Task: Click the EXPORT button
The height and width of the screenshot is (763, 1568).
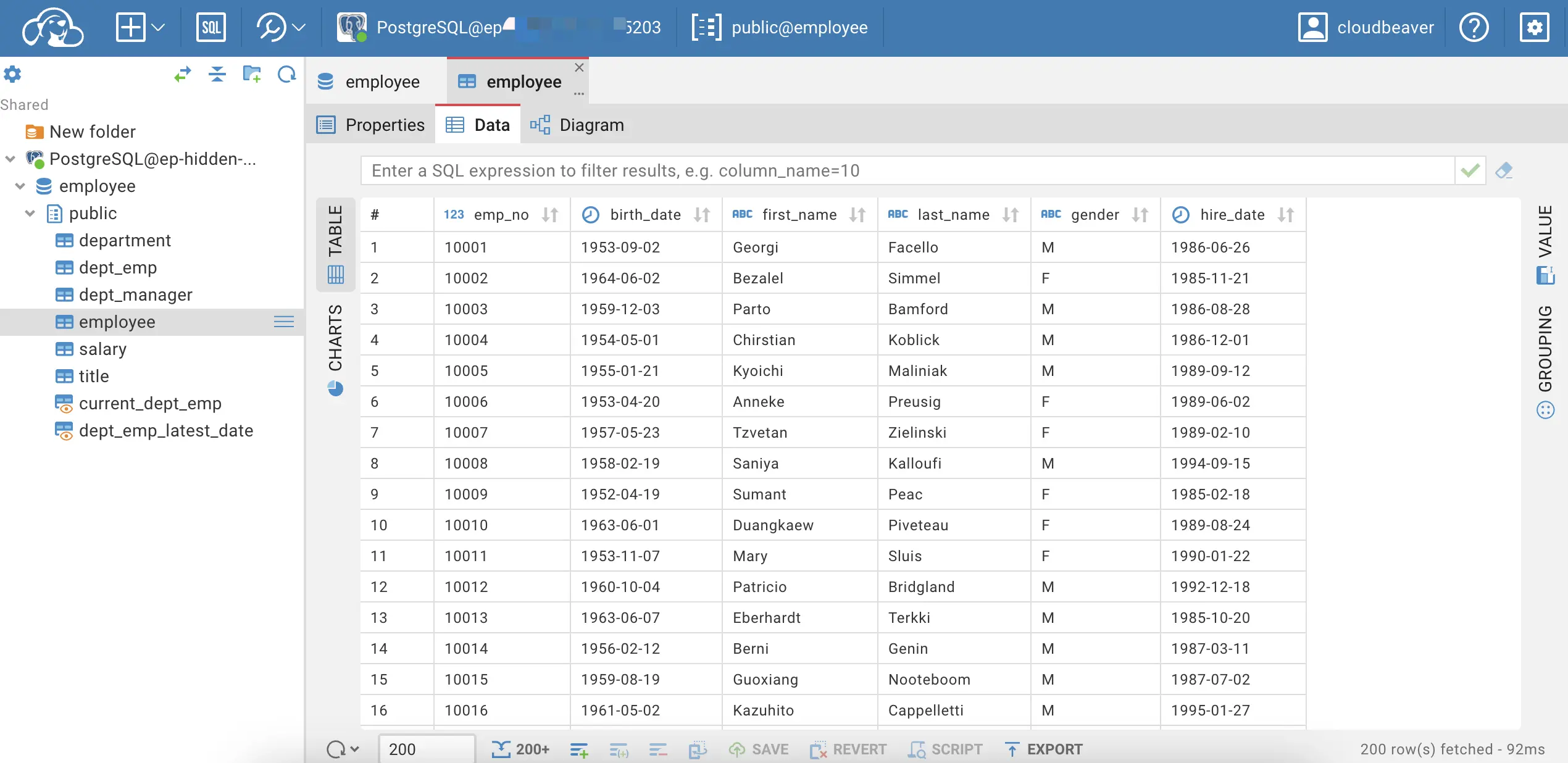Action: pyautogui.click(x=1043, y=749)
